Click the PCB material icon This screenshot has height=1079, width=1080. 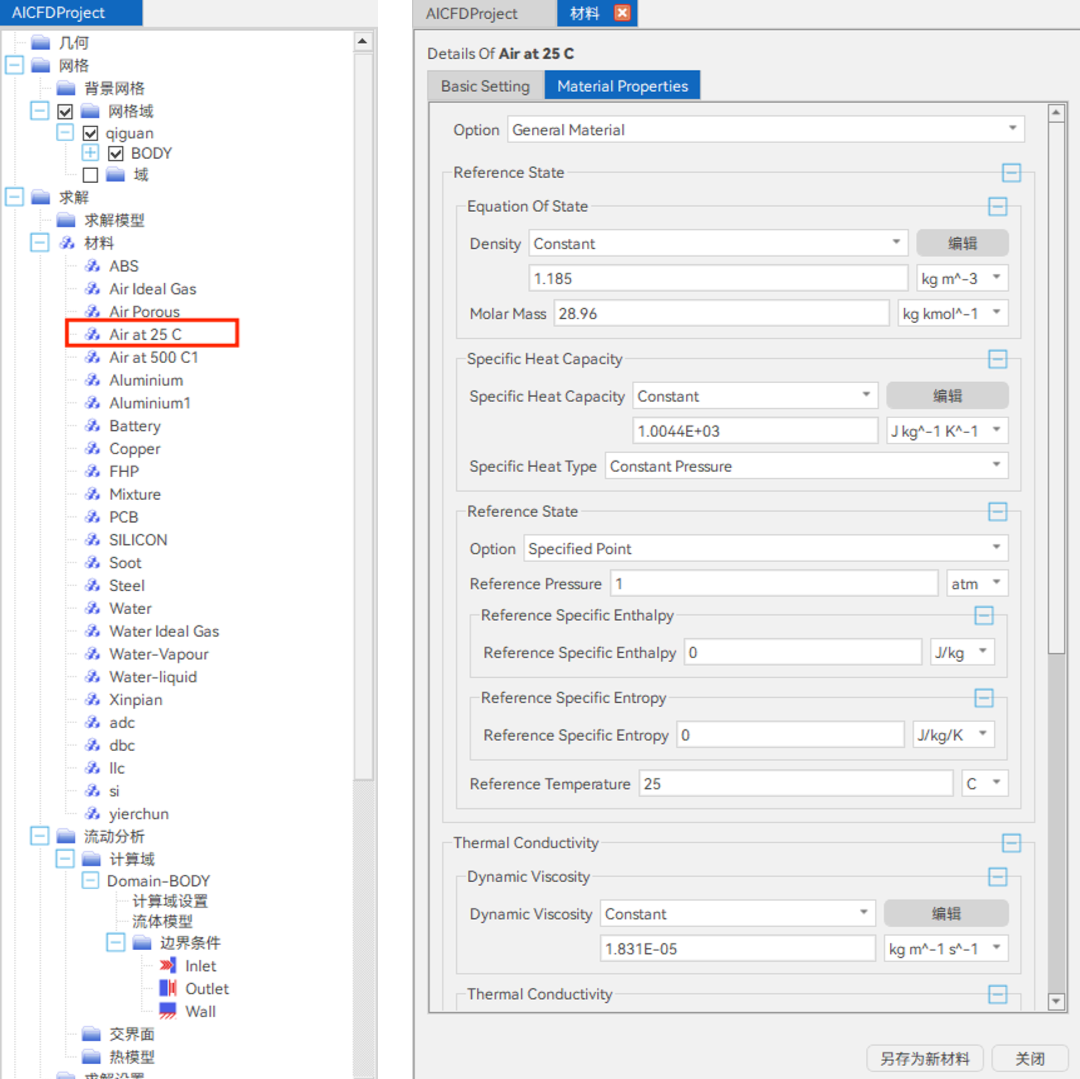92,516
